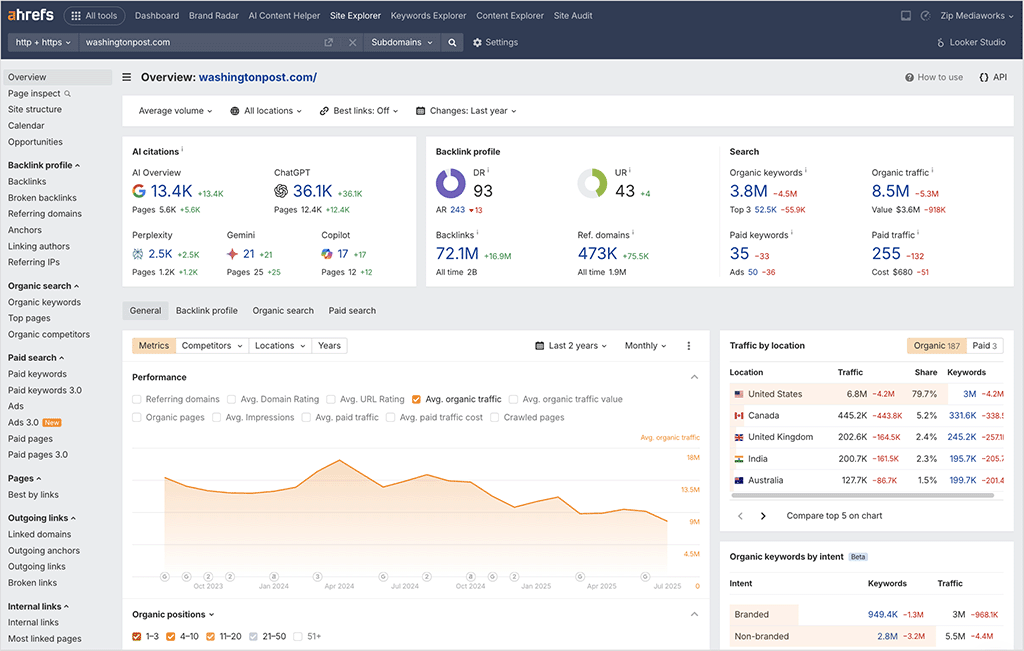
Task: Open Average volume dropdown
Action: tap(175, 111)
